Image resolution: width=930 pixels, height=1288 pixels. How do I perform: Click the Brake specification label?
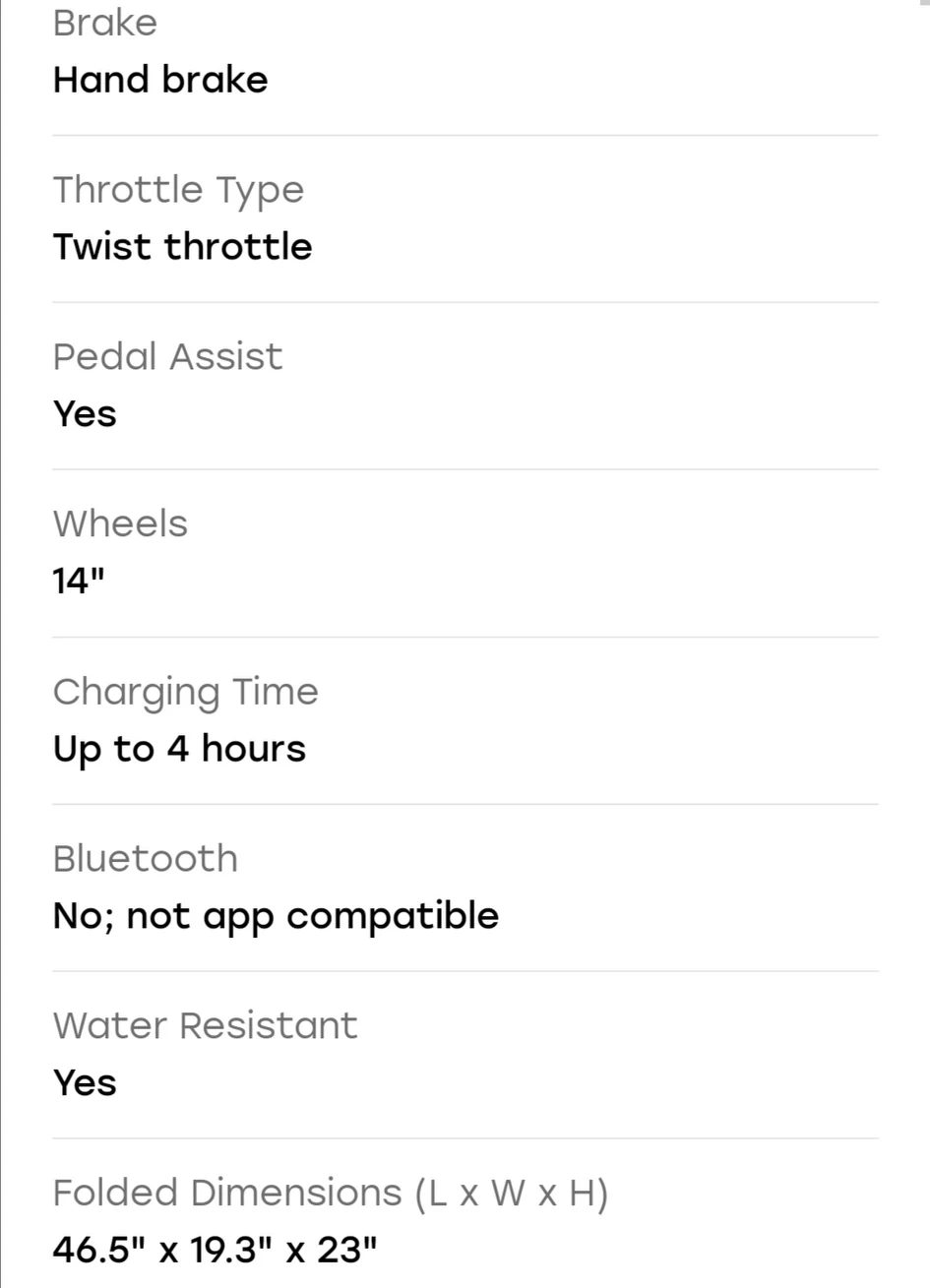[x=105, y=23]
